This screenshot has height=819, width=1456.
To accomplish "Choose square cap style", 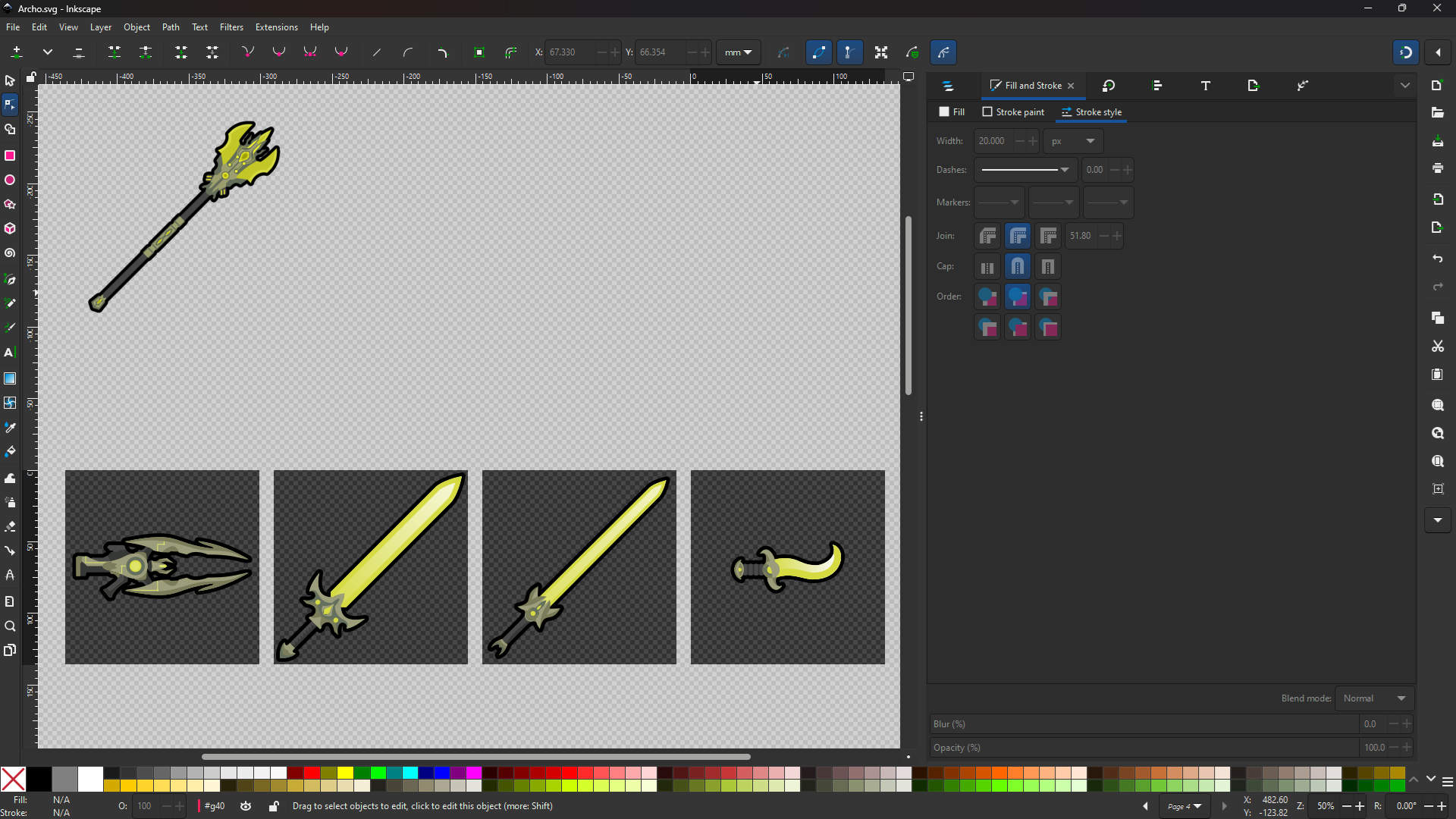I will 1048,267.
